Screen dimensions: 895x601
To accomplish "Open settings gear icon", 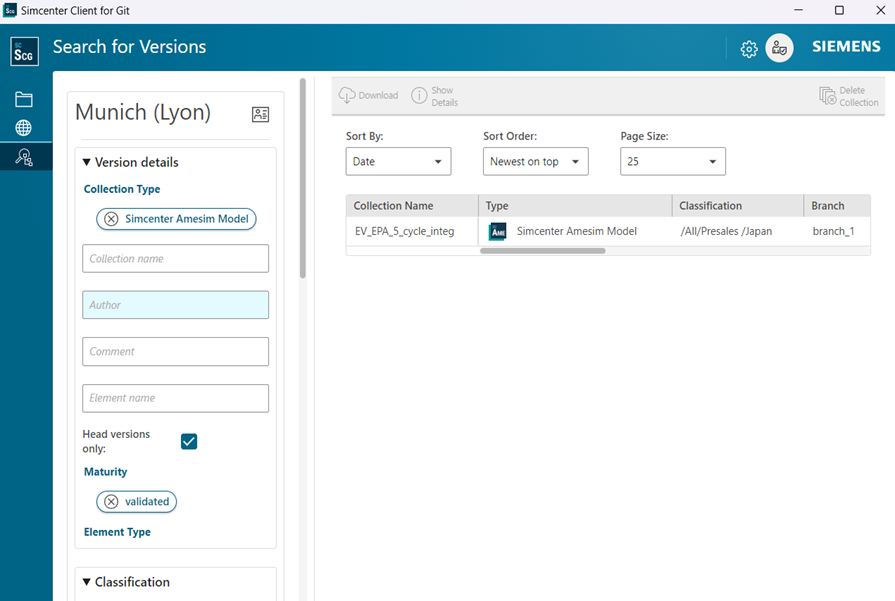I will 749,49.
